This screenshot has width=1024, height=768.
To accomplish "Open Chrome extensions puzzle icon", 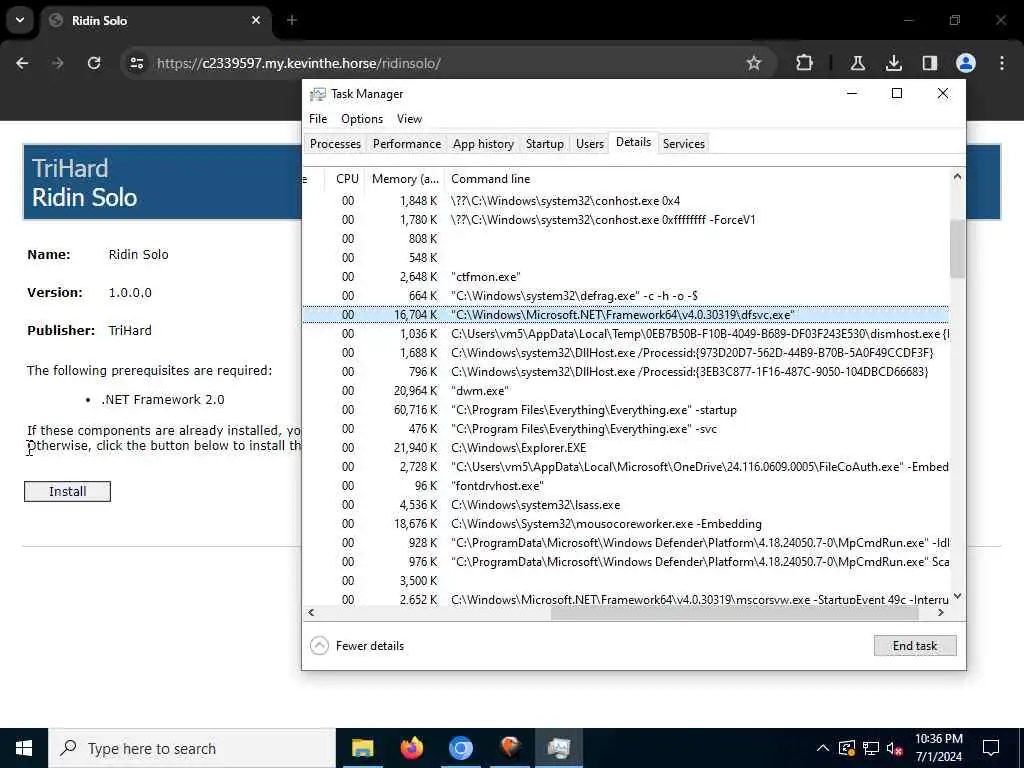I will [x=805, y=63].
